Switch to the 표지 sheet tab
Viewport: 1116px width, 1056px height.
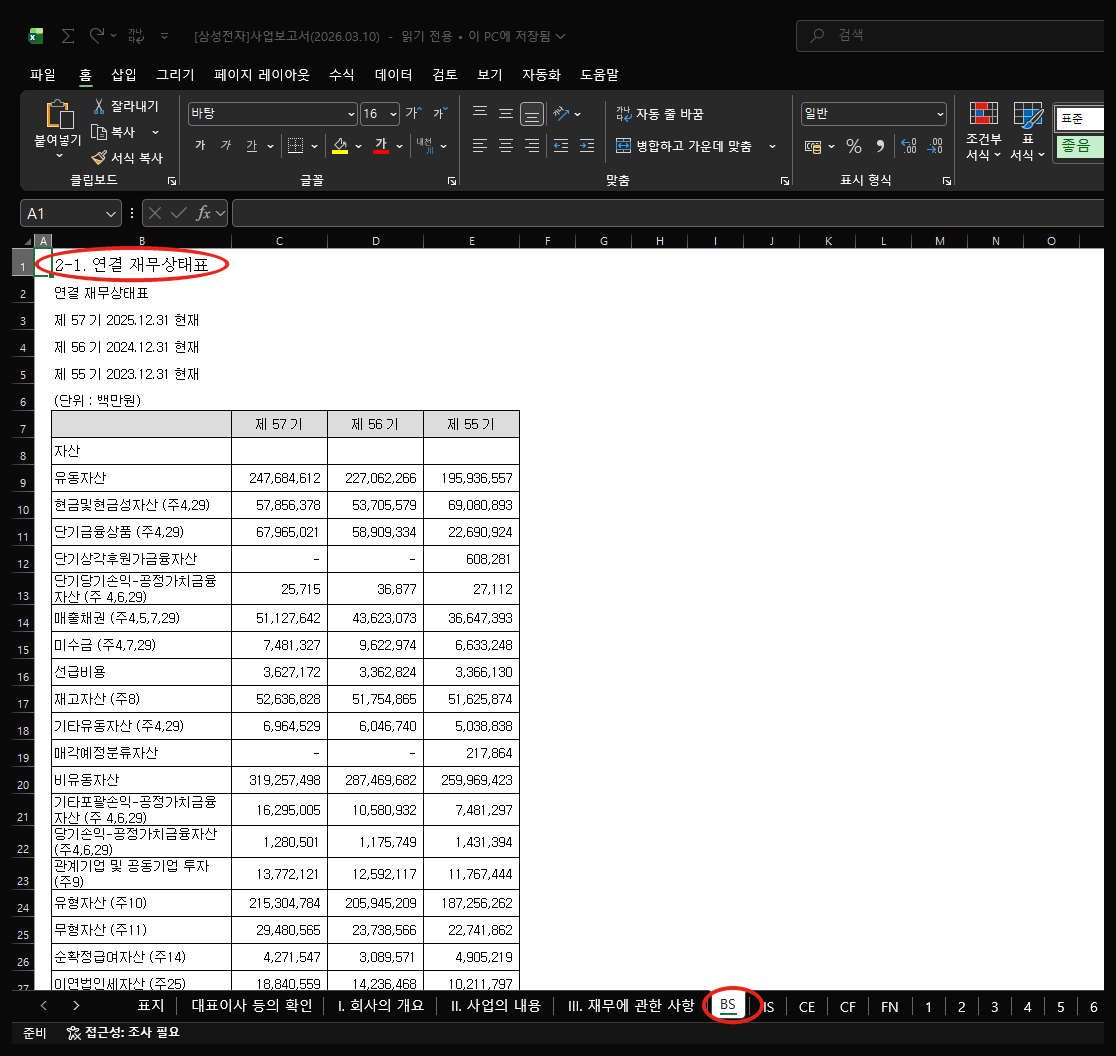pos(151,1005)
